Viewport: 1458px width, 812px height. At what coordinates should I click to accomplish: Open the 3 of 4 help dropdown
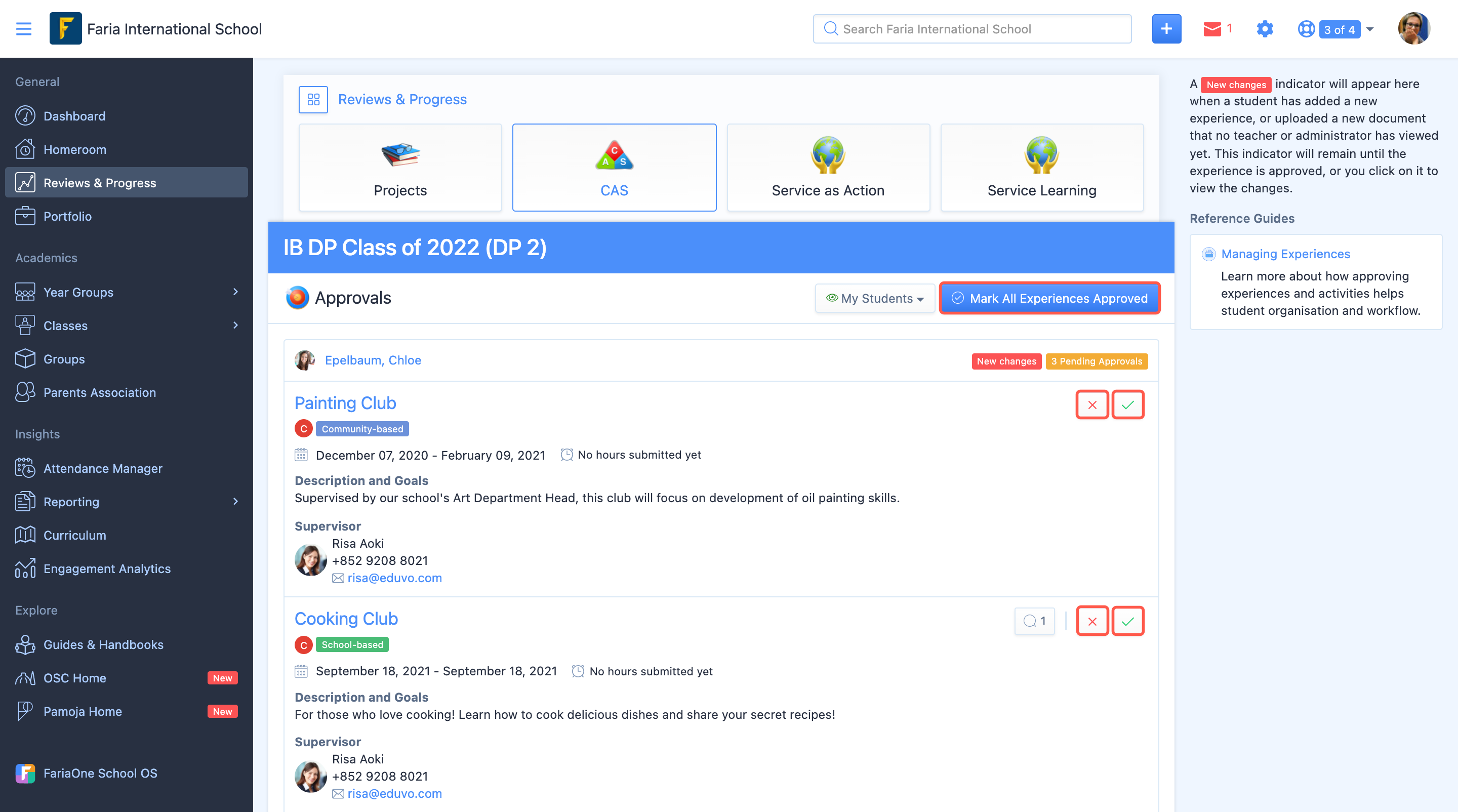coord(1336,29)
